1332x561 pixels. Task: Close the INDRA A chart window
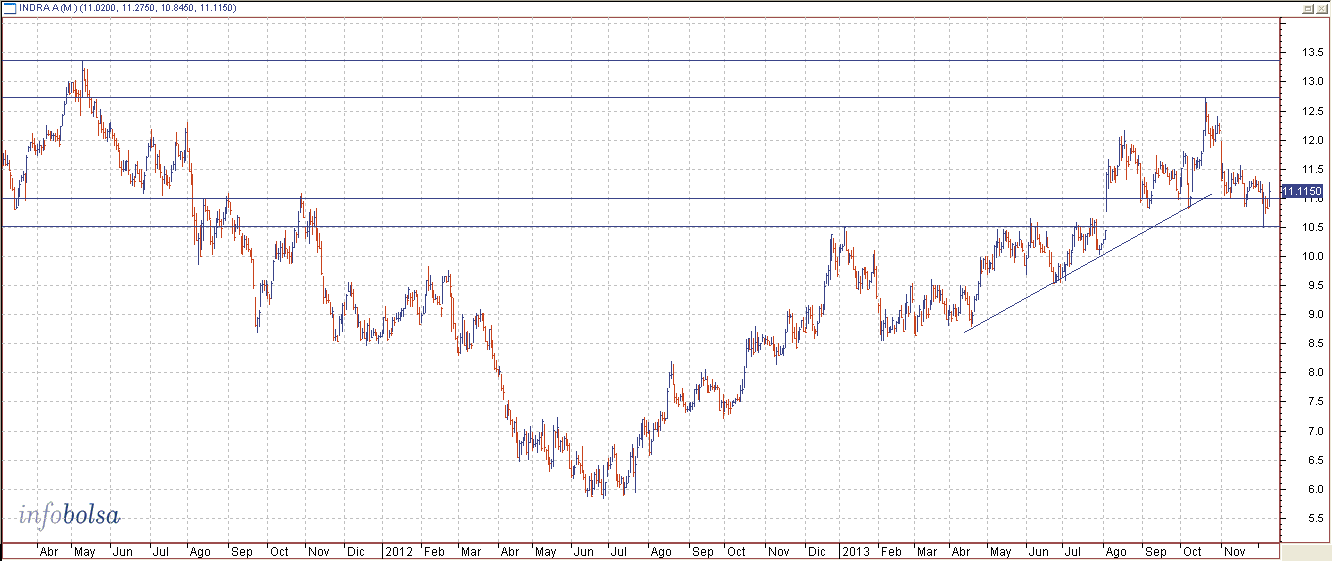click(x=1322, y=8)
